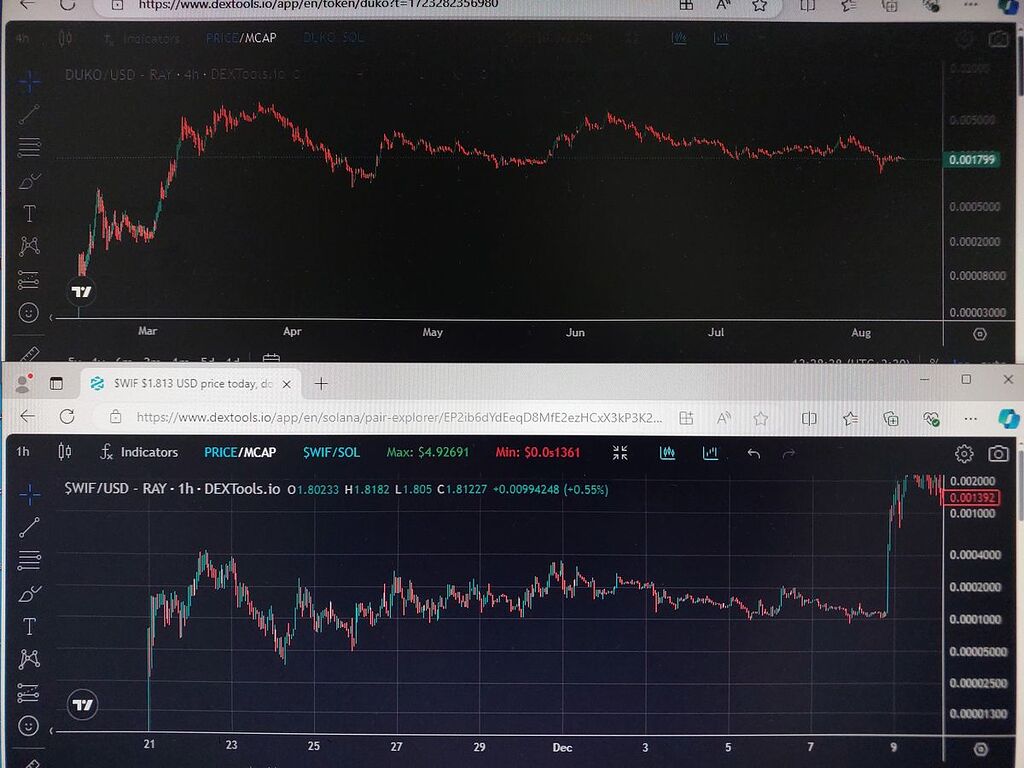Open the price scale settings in the $WIF chart corner

pos(980,749)
